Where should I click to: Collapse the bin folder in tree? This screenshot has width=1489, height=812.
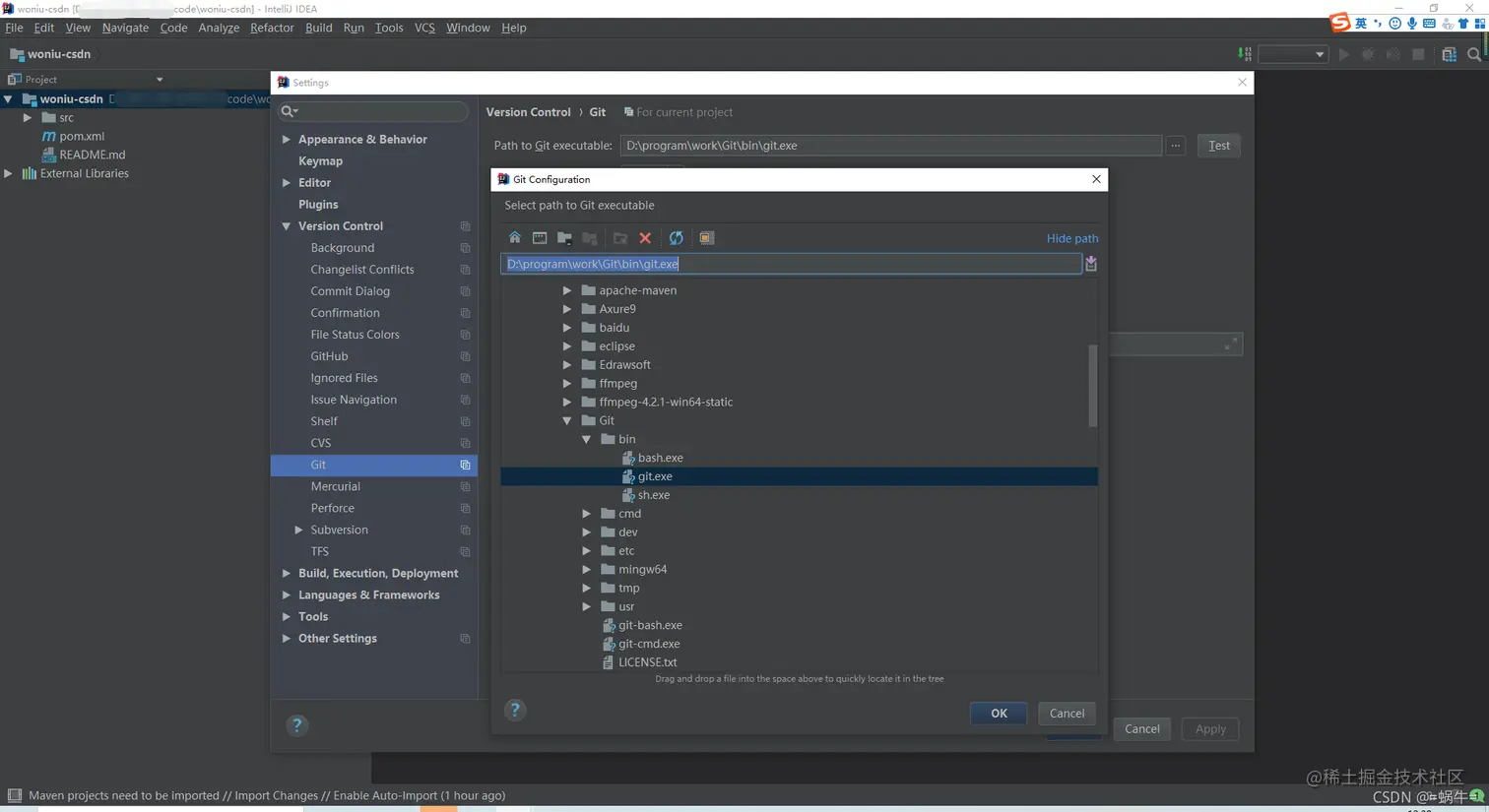pos(587,439)
